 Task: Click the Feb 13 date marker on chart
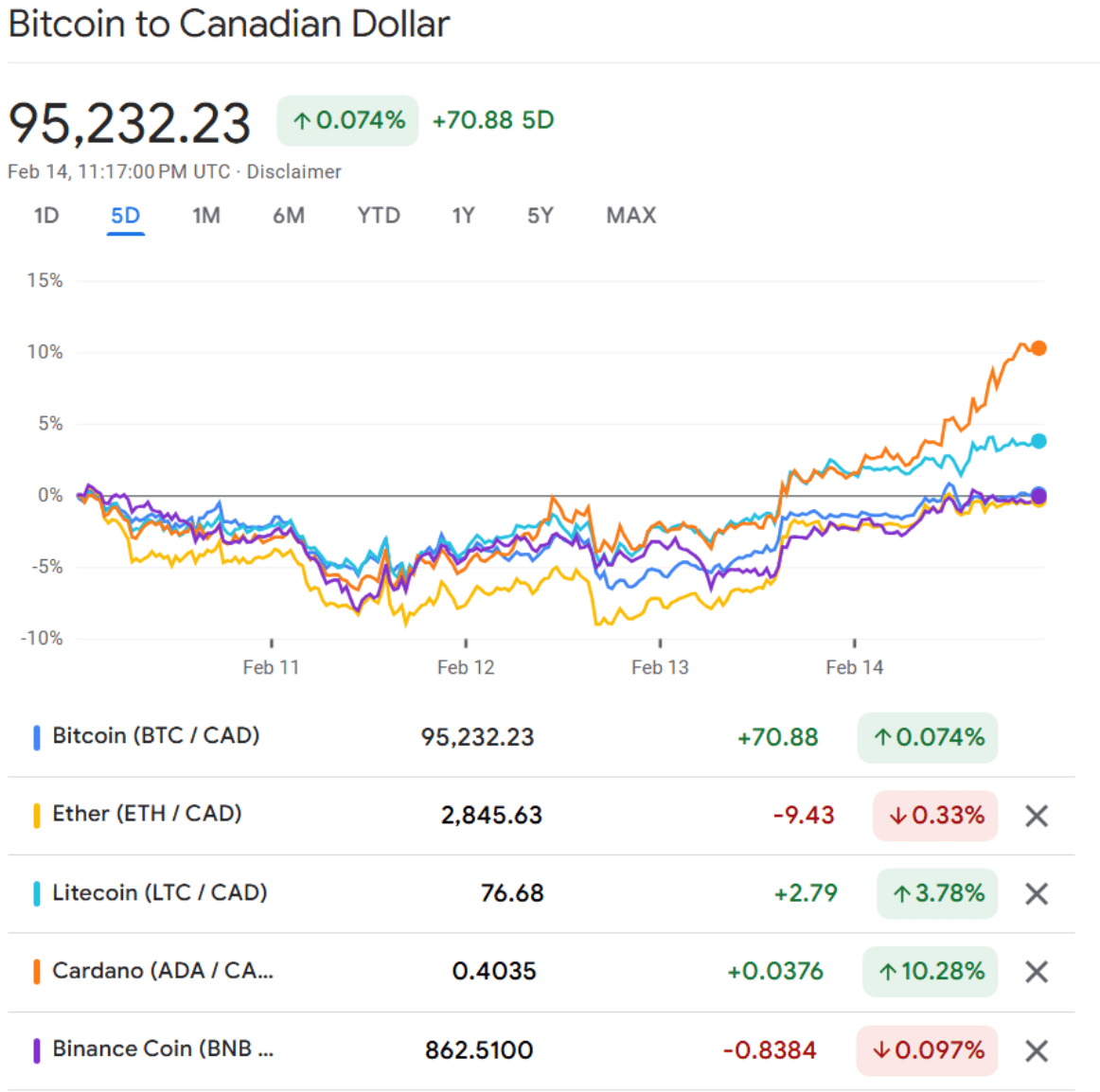pos(660,667)
